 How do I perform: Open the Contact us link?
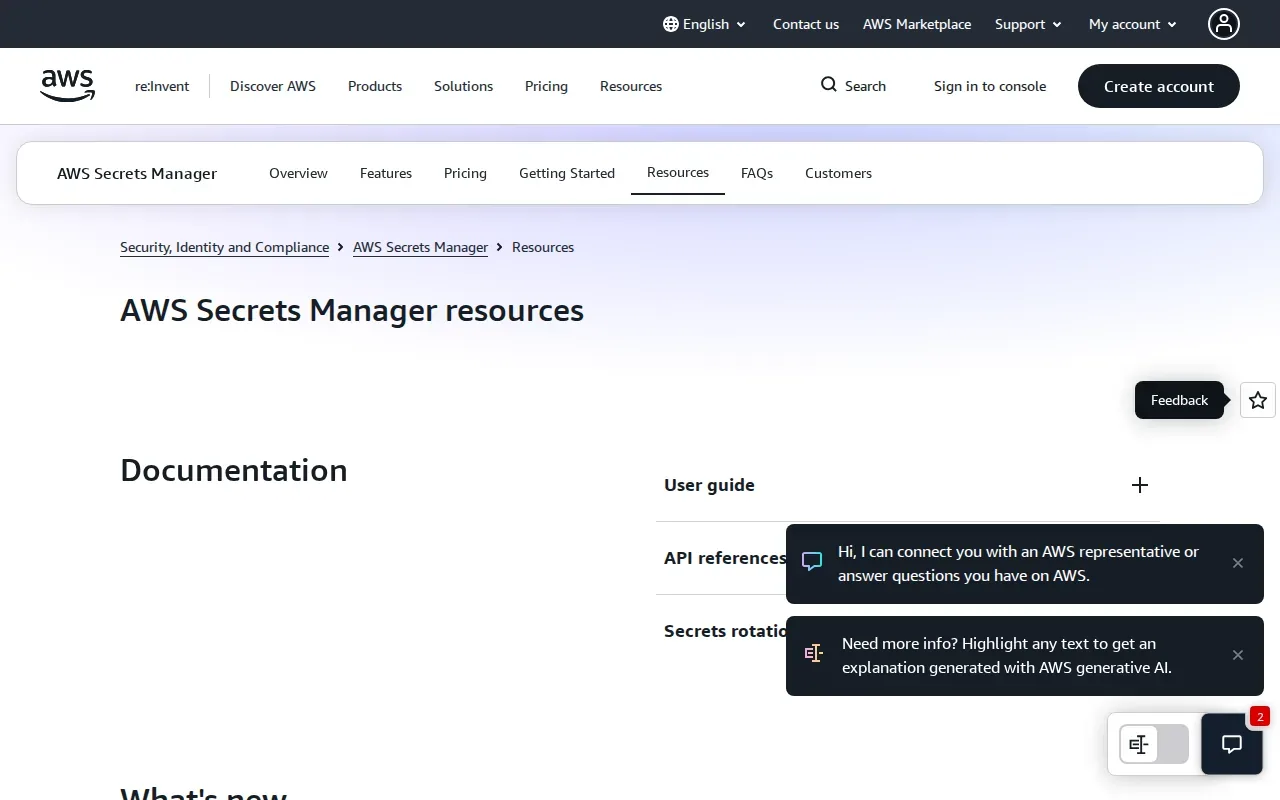[806, 24]
